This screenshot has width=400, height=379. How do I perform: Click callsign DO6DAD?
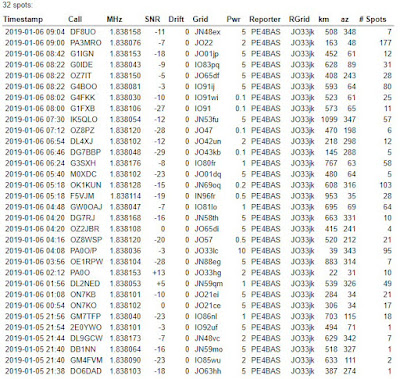coord(86,371)
